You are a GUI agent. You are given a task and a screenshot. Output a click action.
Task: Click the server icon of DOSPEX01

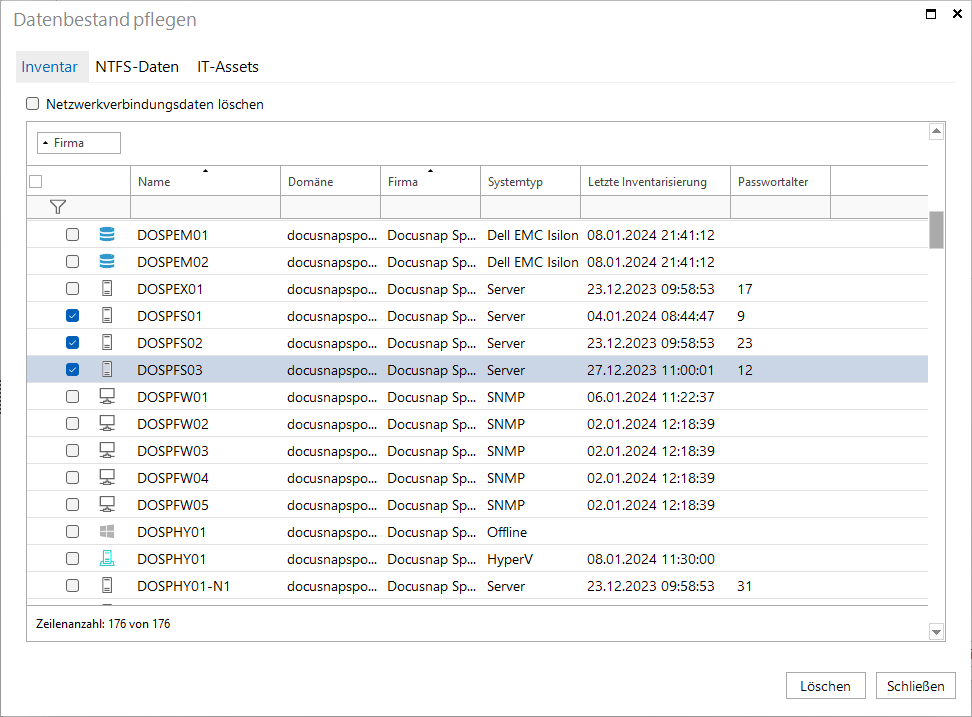[x=107, y=288]
